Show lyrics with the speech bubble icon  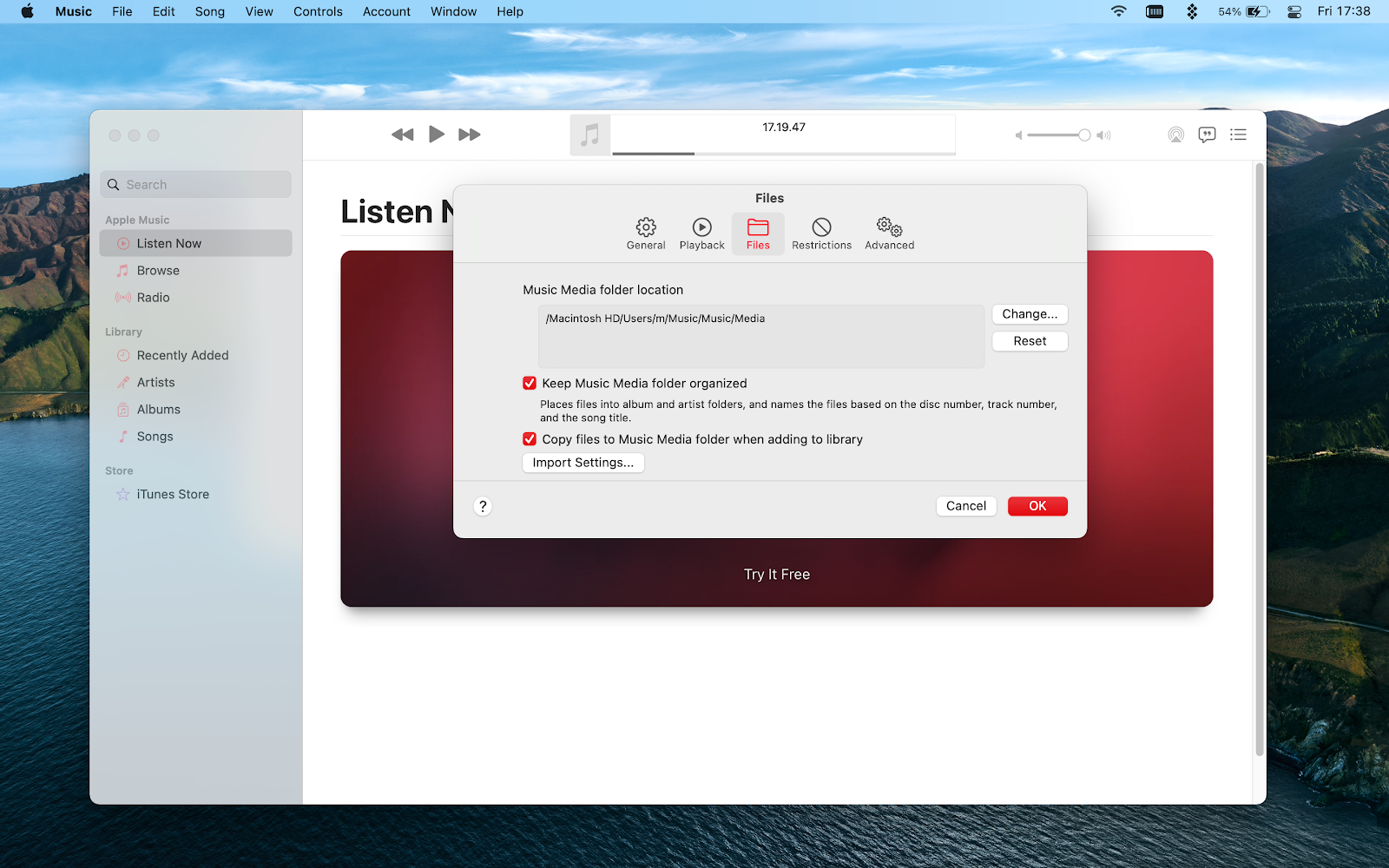pyautogui.click(x=1207, y=135)
